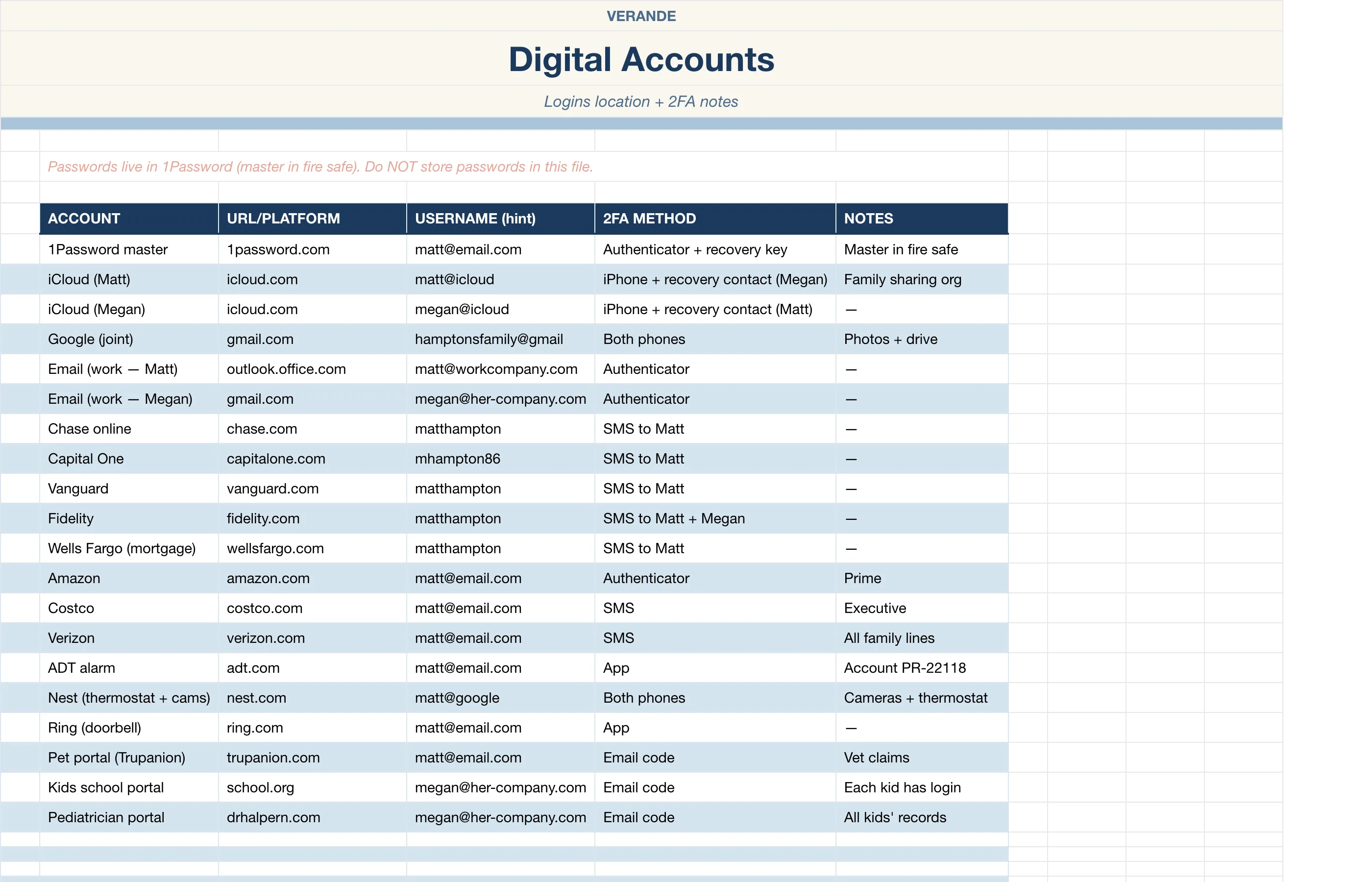Select the 'Logins location + 2FA notes' subtitle
This screenshot has height=882, width=1372.
641,101
